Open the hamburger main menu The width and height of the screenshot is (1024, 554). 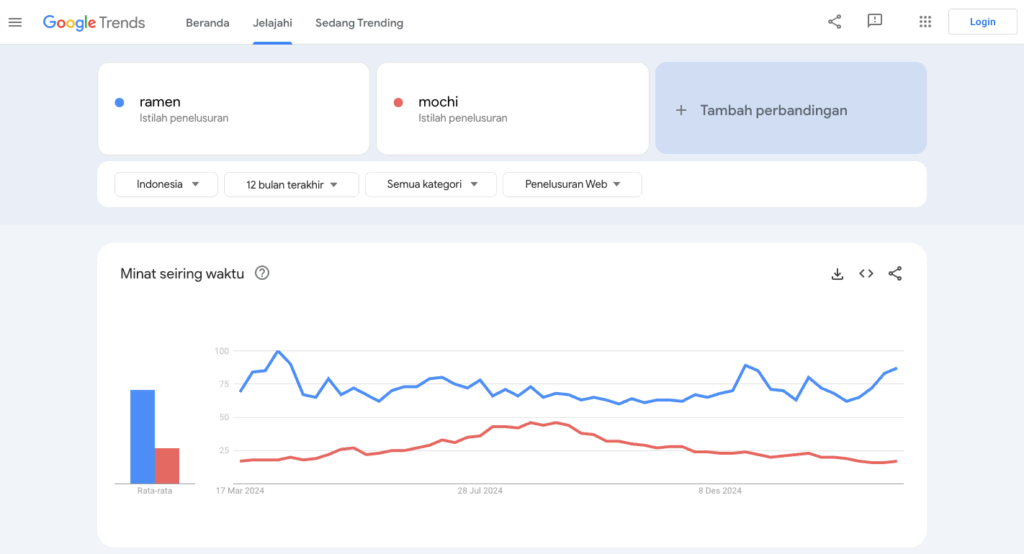[15, 22]
